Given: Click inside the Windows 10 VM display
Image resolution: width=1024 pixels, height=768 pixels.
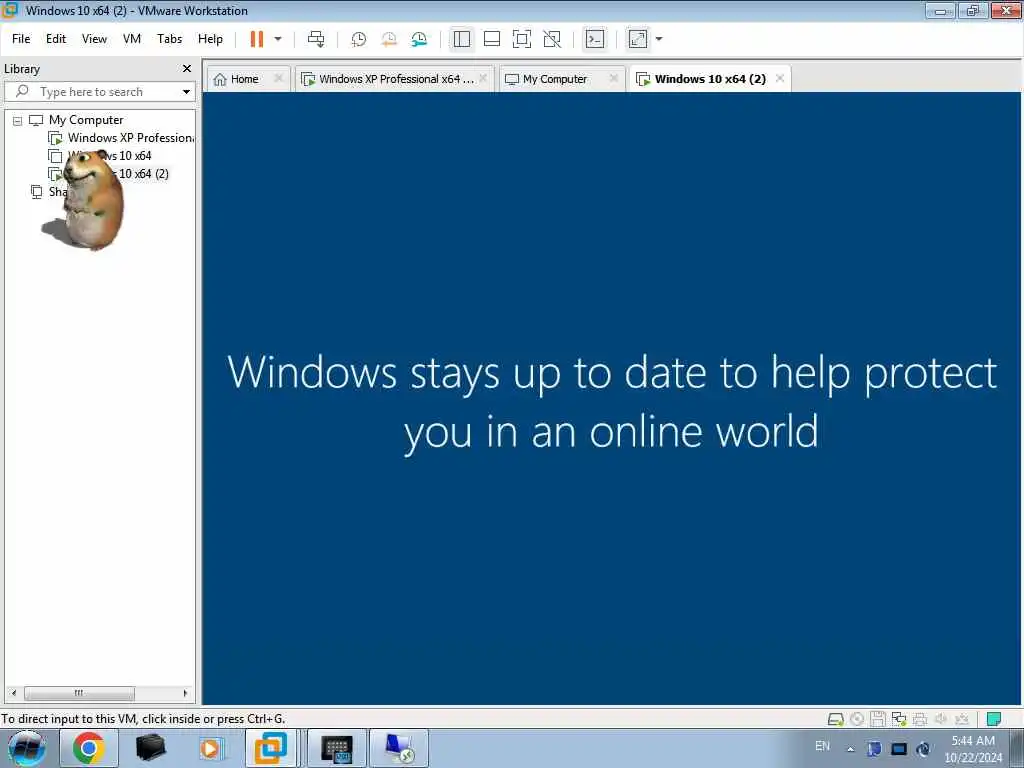Looking at the screenshot, I should point(611,398).
